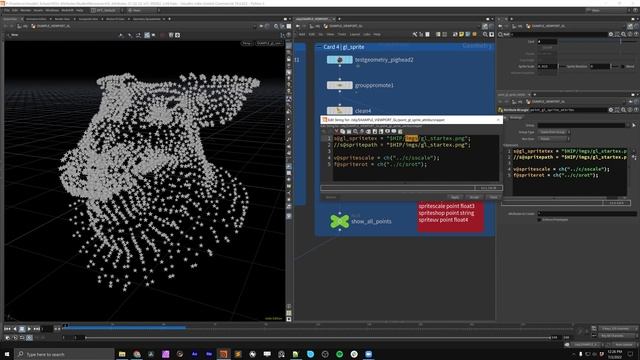Open network editor find-node magnifier

[485, 35]
